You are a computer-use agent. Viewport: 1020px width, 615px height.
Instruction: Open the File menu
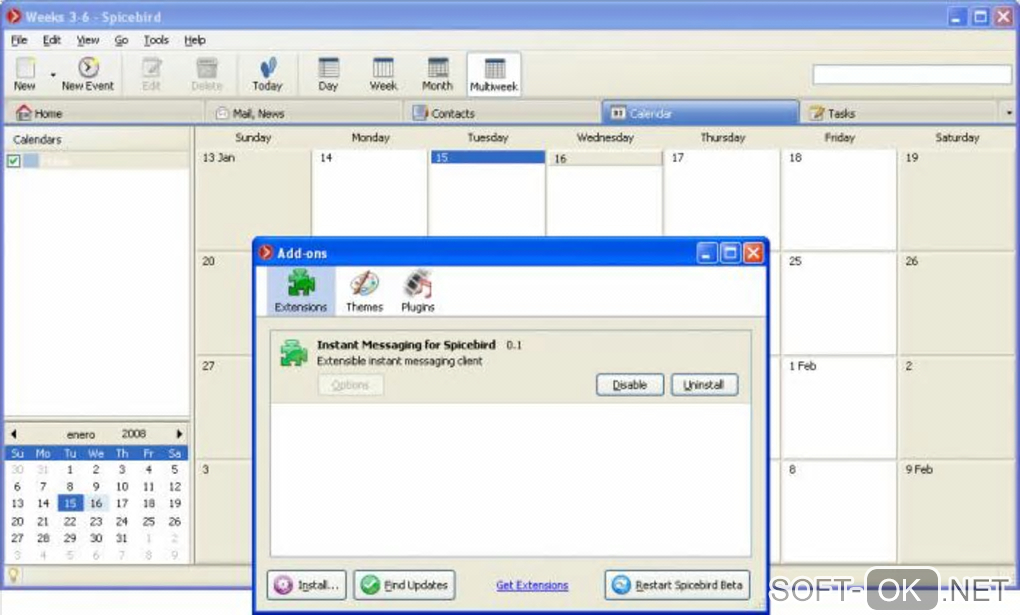pos(19,40)
